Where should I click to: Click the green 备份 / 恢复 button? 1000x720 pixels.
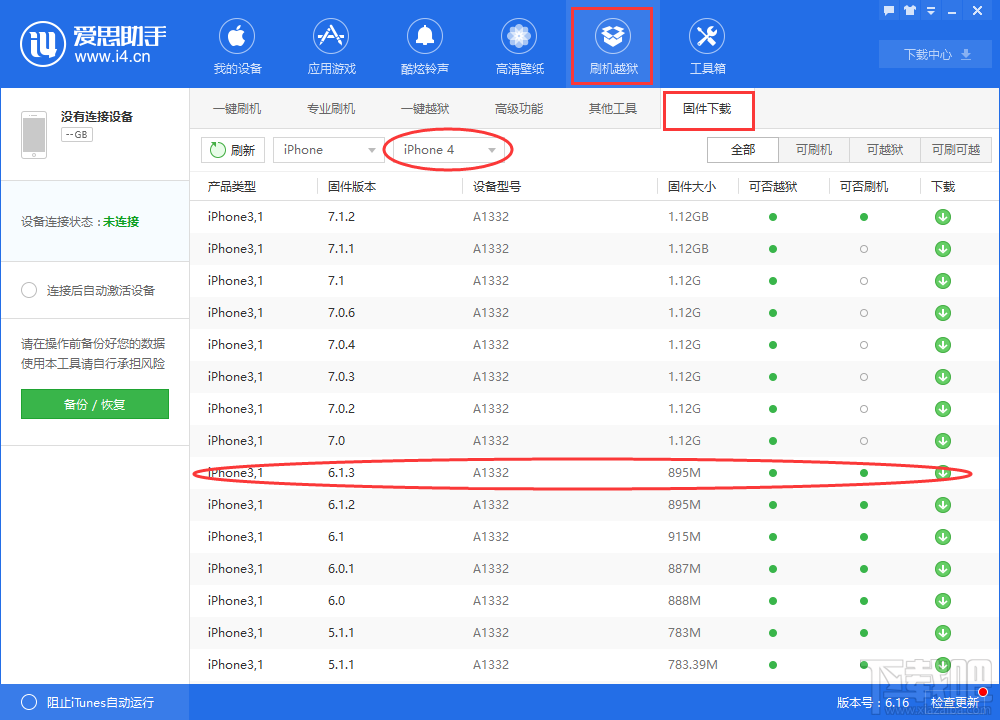[95, 405]
